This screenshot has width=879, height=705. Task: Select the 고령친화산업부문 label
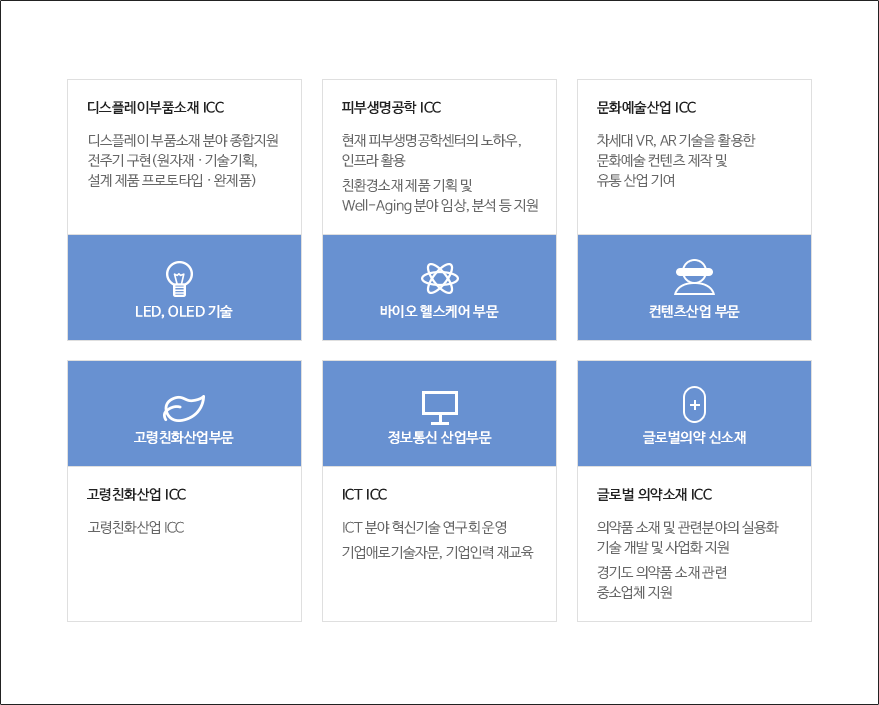point(184,437)
